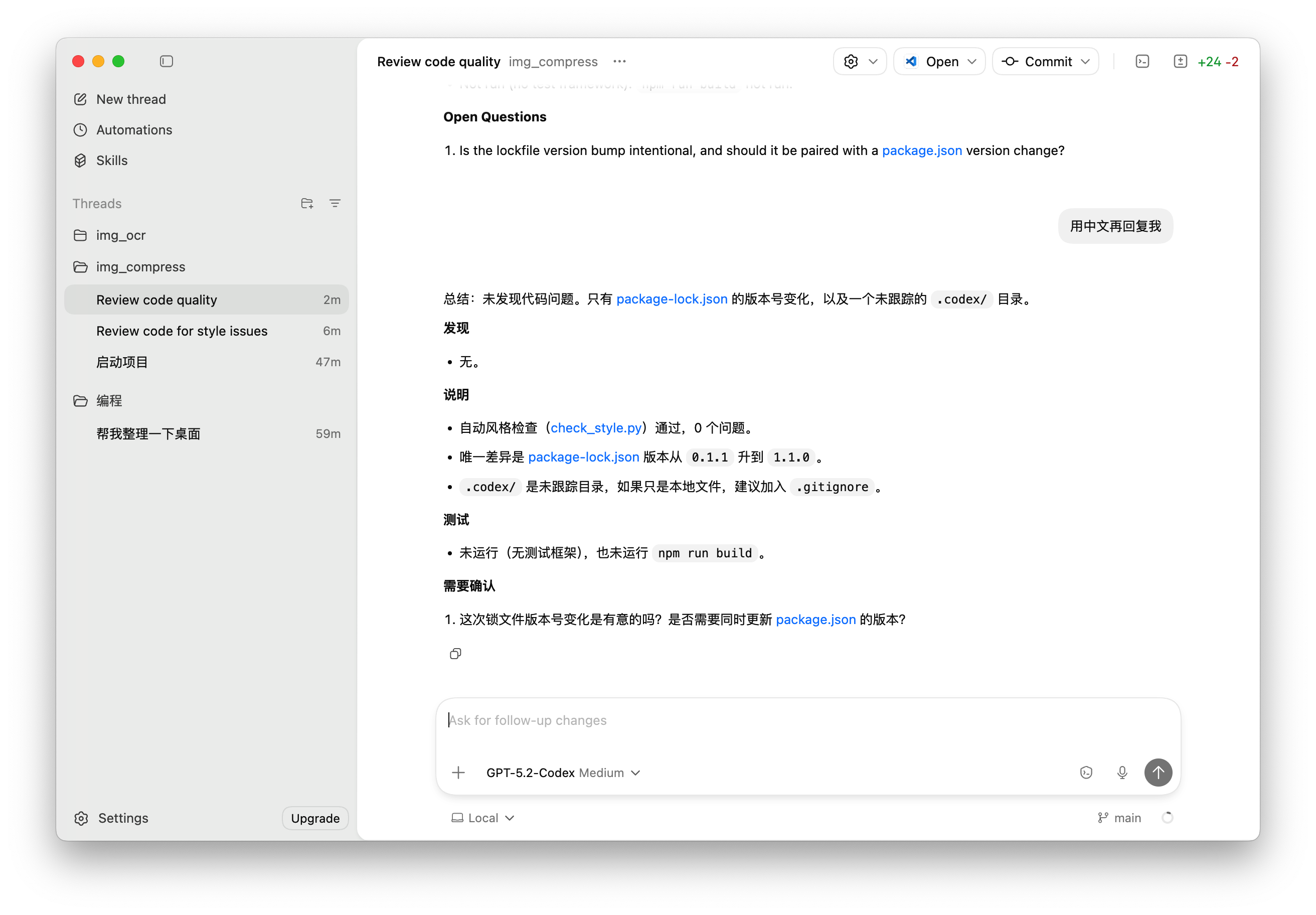Collapse the img_compress folder
The height and width of the screenshot is (915, 1316).
(x=140, y=267)
